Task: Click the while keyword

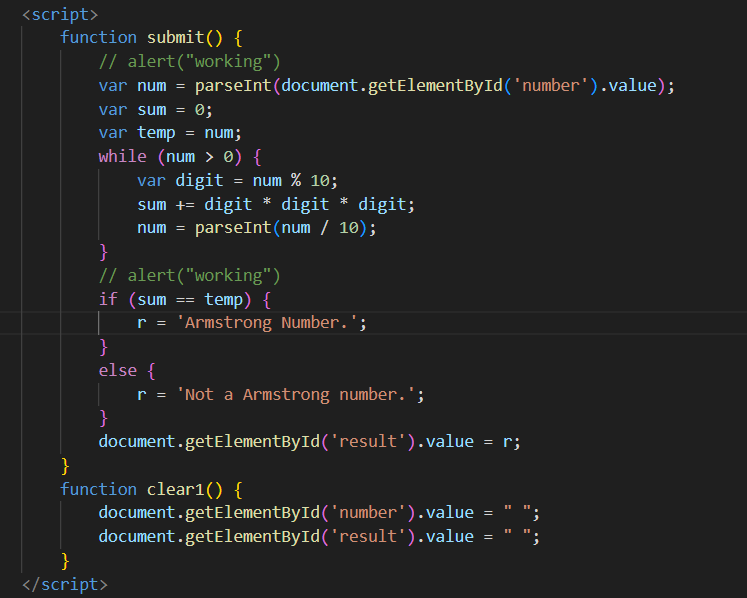Action: (x=121, y=157)
